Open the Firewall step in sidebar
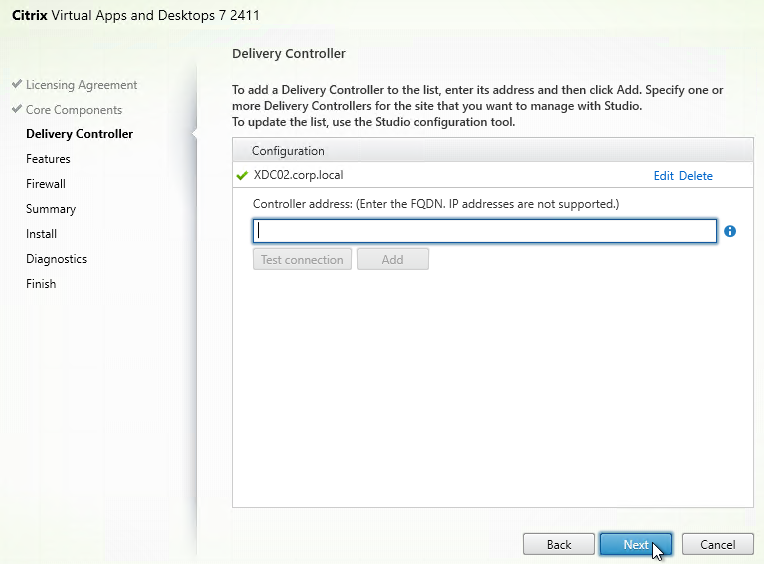Viewport: 764px width, 564px height. (x=46, y=184)
